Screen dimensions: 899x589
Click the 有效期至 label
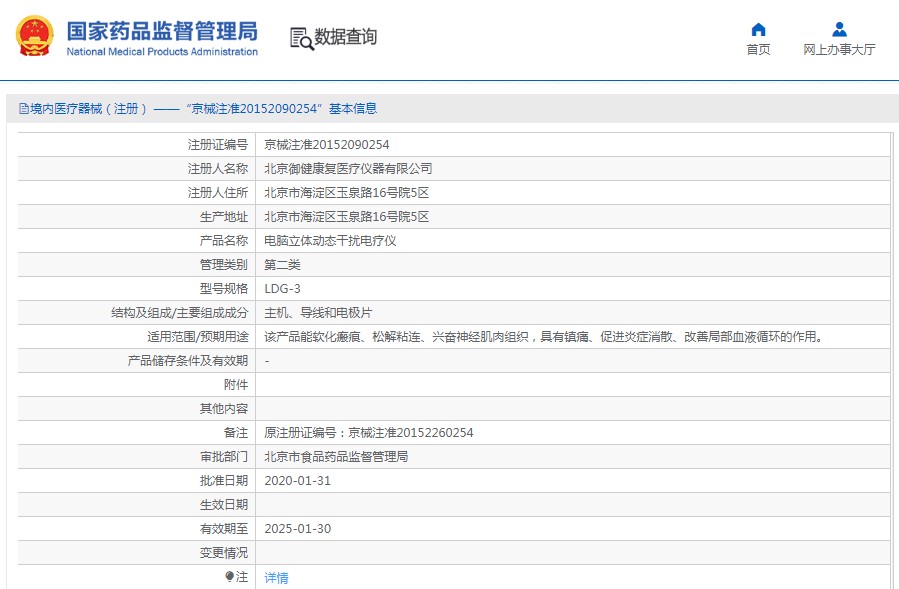[x=224, y=529]
